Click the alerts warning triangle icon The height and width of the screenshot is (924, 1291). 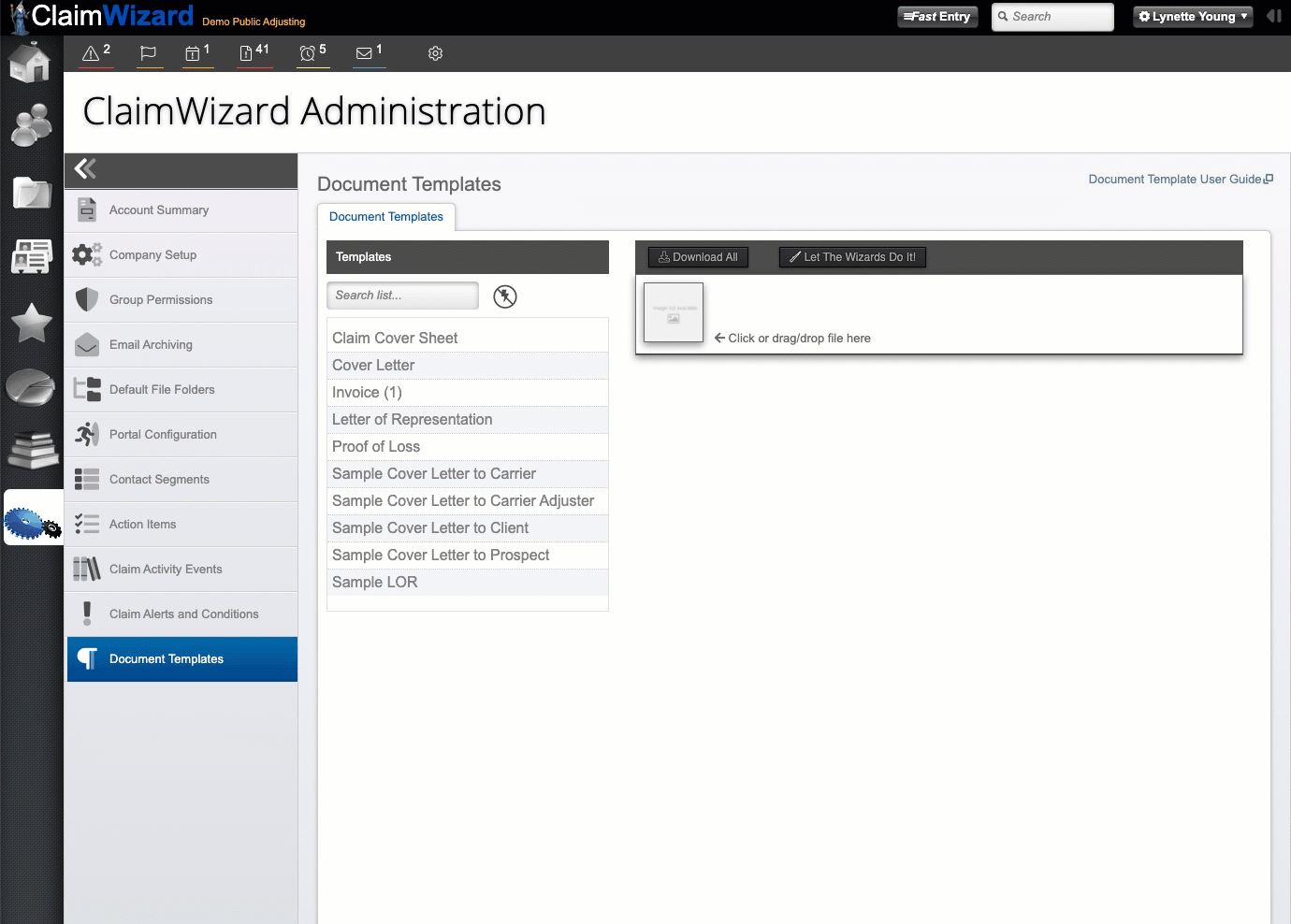(x=92, y=53)
